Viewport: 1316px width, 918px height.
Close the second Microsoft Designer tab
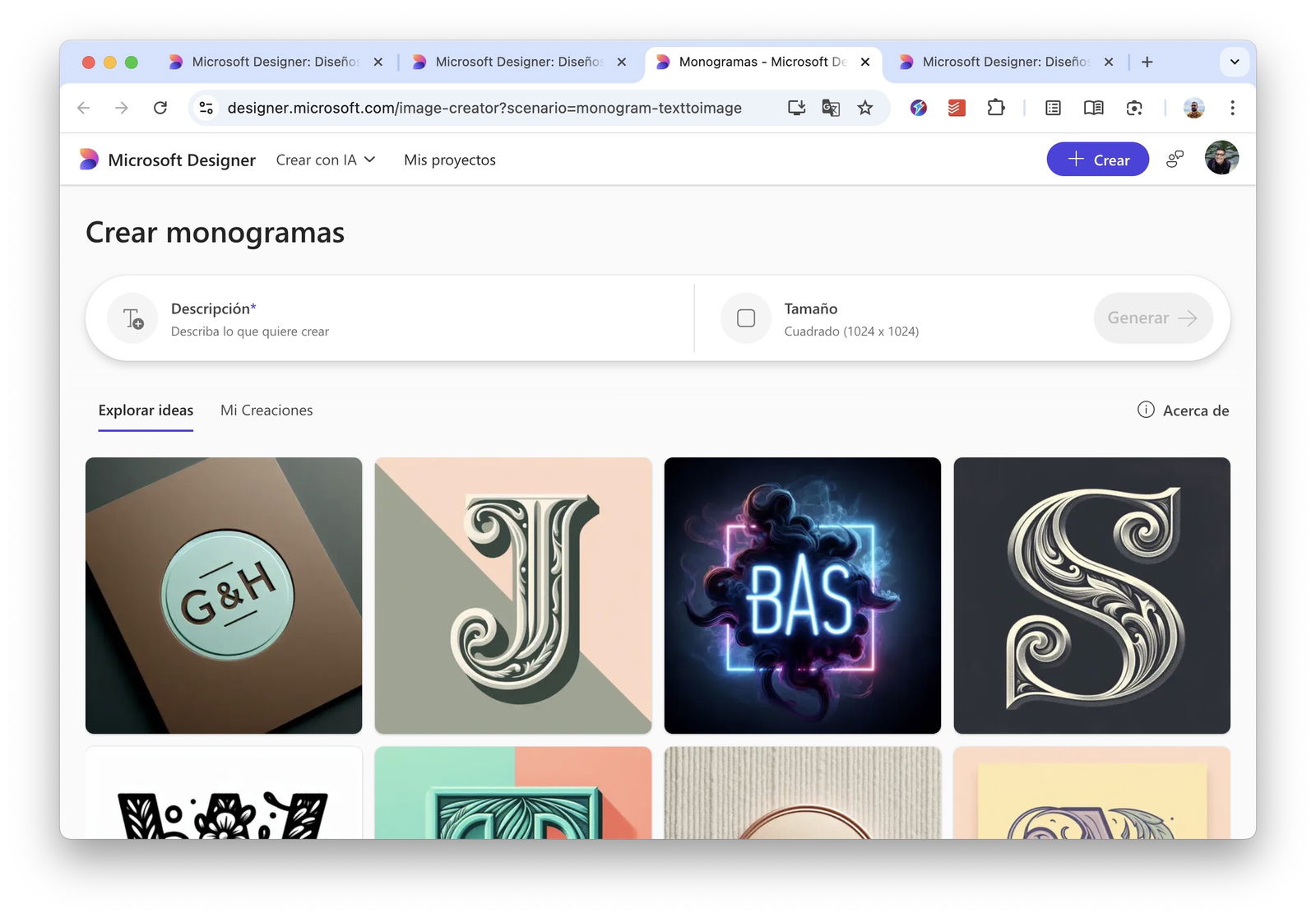point(622,62)
